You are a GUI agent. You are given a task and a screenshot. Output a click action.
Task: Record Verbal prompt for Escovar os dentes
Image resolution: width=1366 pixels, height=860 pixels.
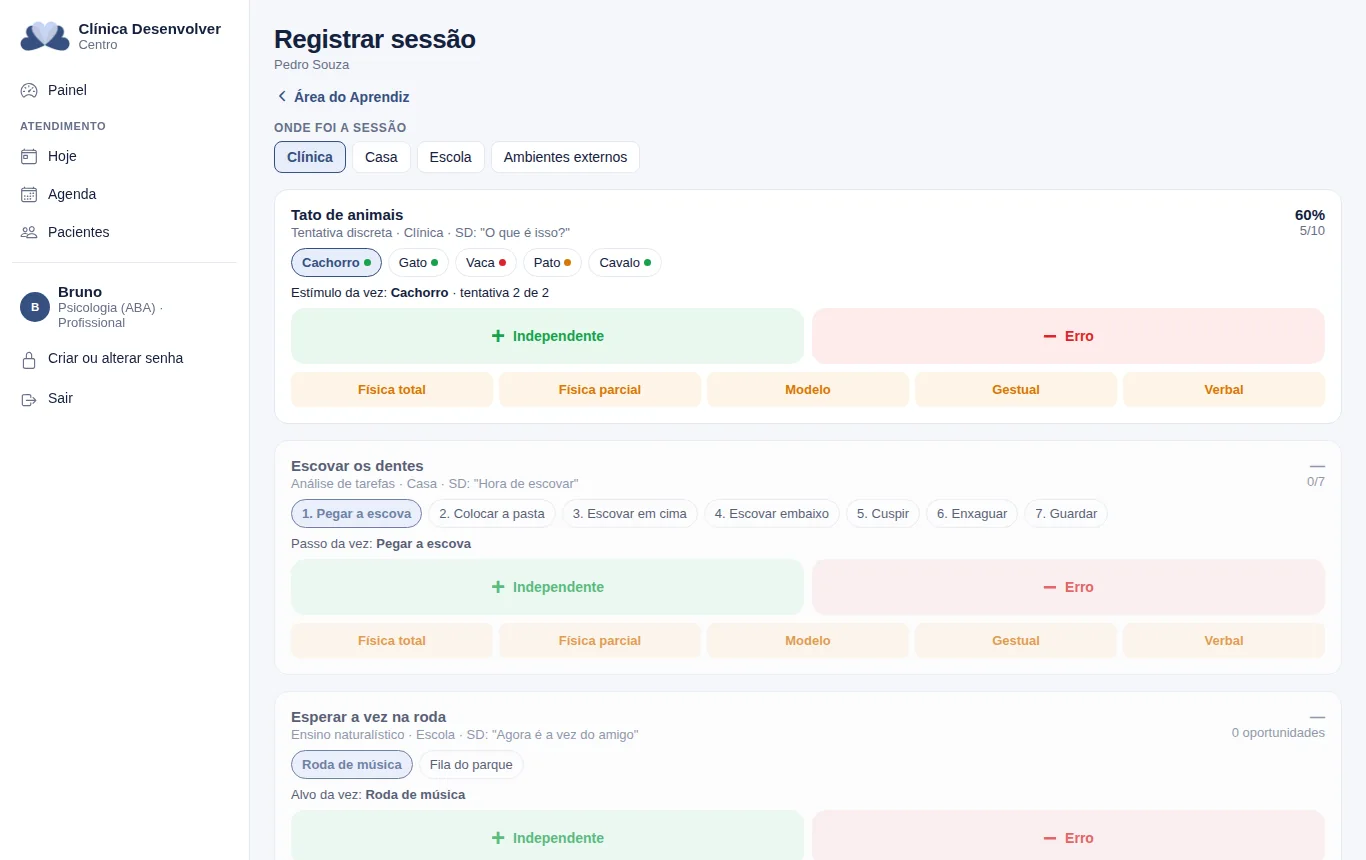(1224, 641)
